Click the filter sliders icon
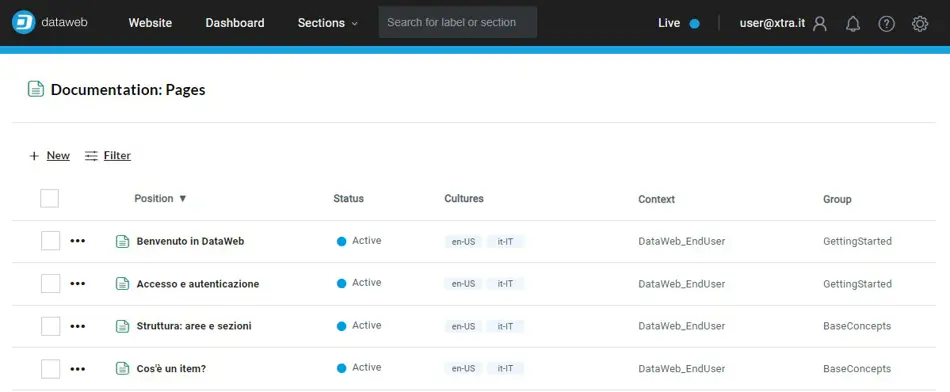Image resolution: width=950 pixels, height=392 pixels. 91,156
